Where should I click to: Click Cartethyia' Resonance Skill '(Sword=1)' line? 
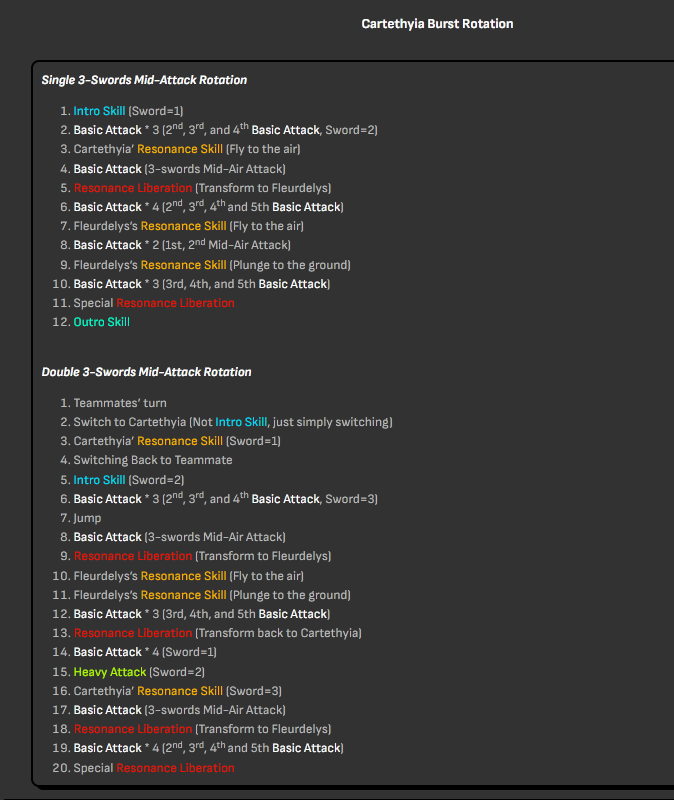(x=177, y=441)
